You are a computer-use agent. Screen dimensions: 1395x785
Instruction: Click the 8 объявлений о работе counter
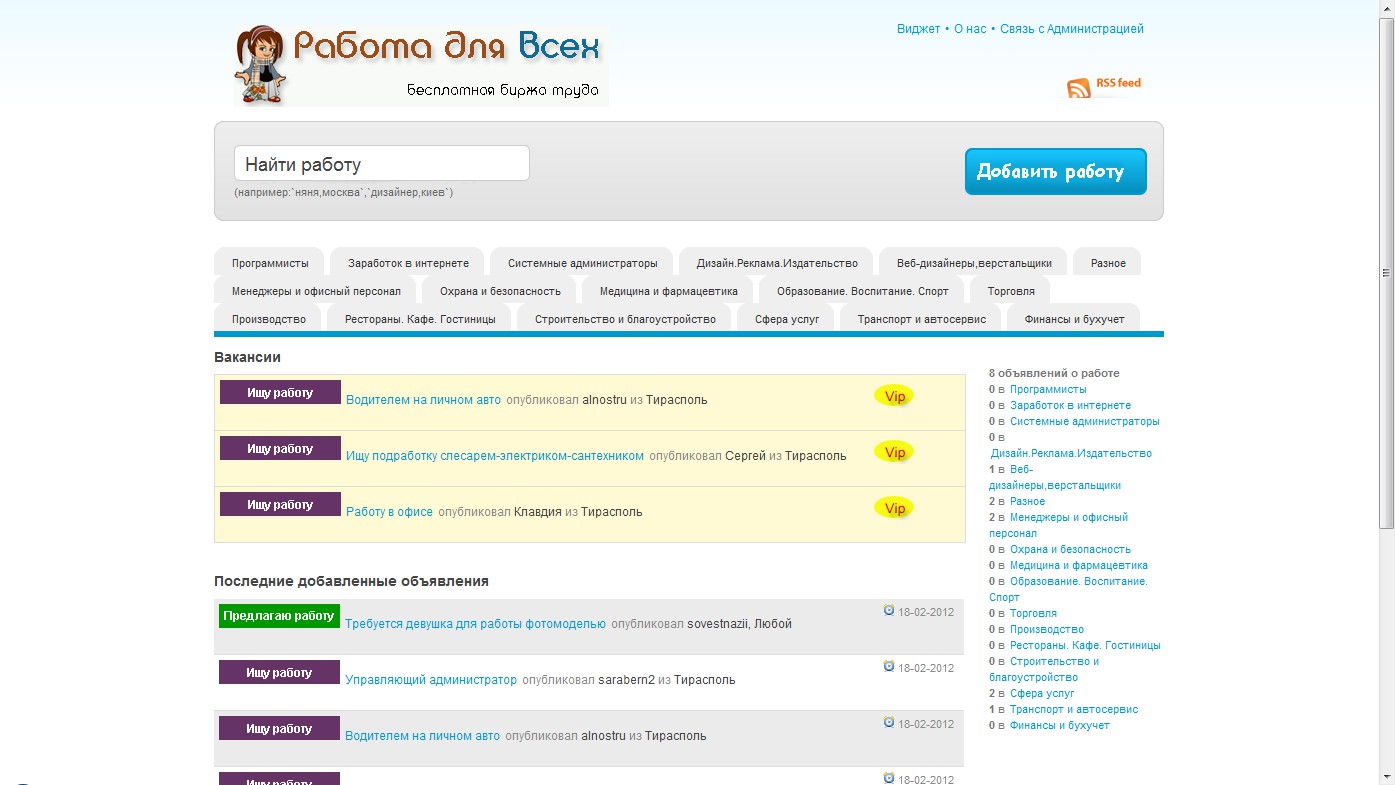tap(1054, 373)
